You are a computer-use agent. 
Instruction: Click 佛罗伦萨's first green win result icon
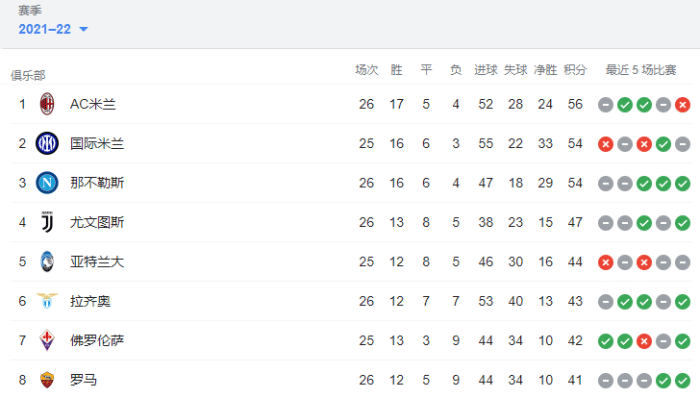point(605,341)
